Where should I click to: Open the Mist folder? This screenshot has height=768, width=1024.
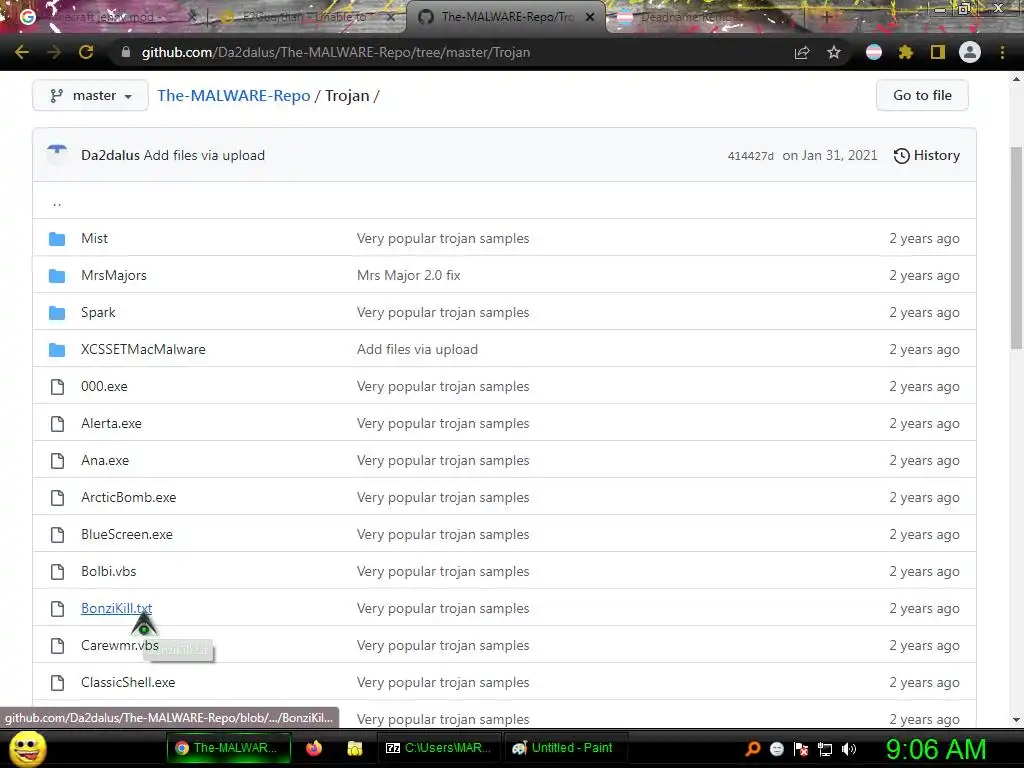pos(94,238)
